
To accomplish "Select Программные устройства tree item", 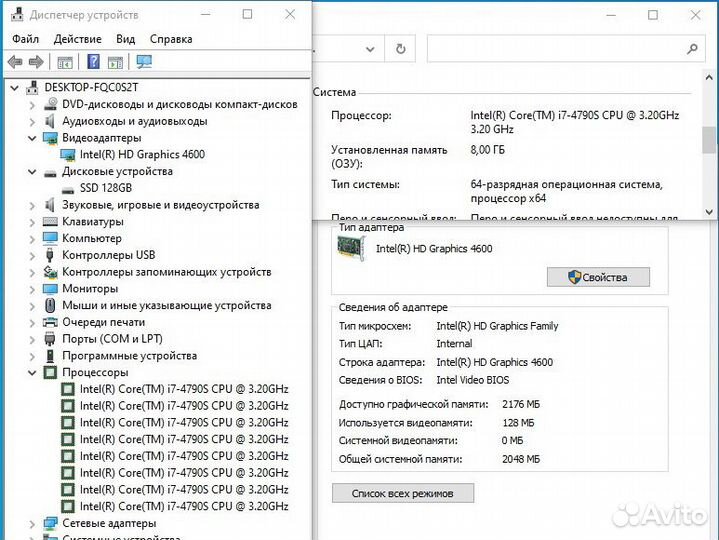I will pos(129,356).
